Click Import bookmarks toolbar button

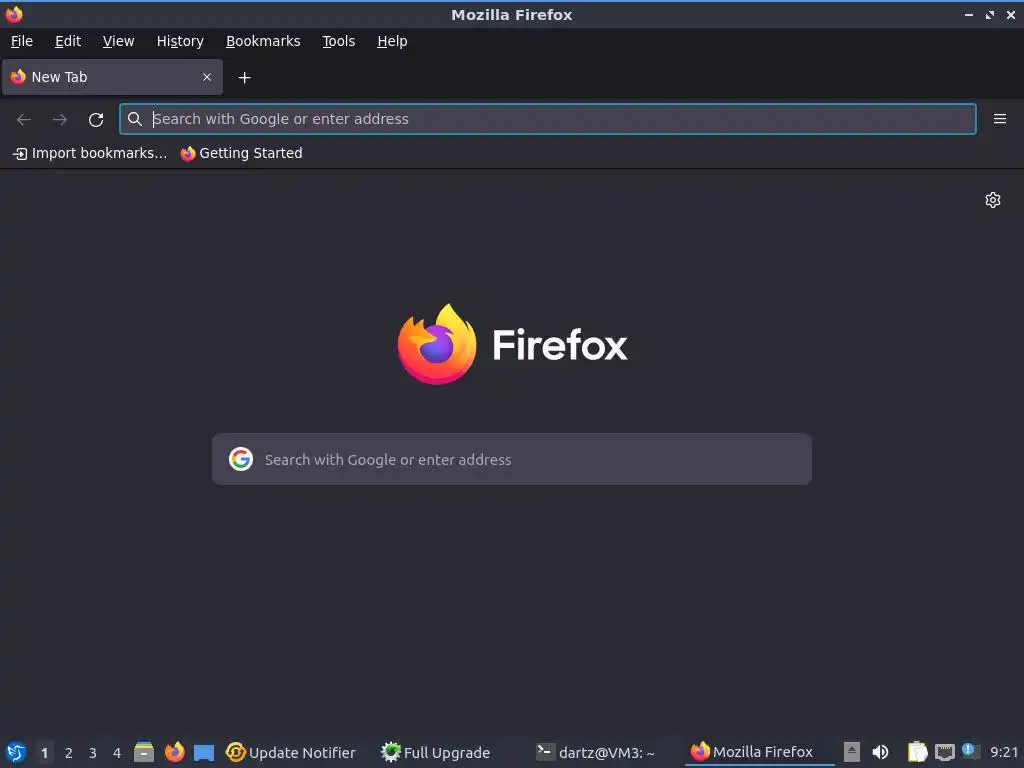click(91, 153)
